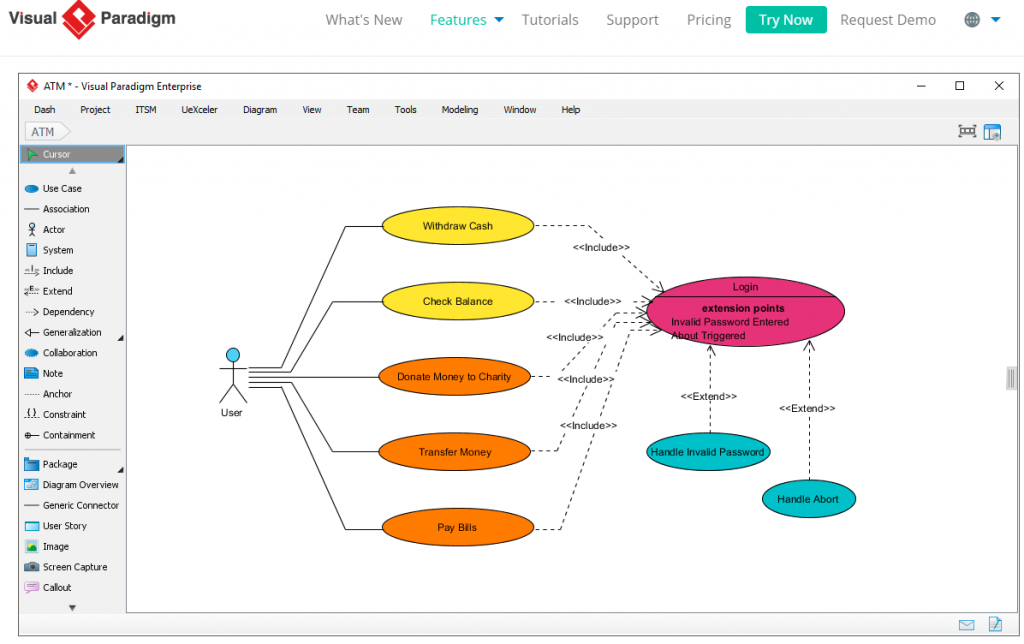Select the Generalization tool
This screenshot has width=1024, height=644.
pos(63,332)
